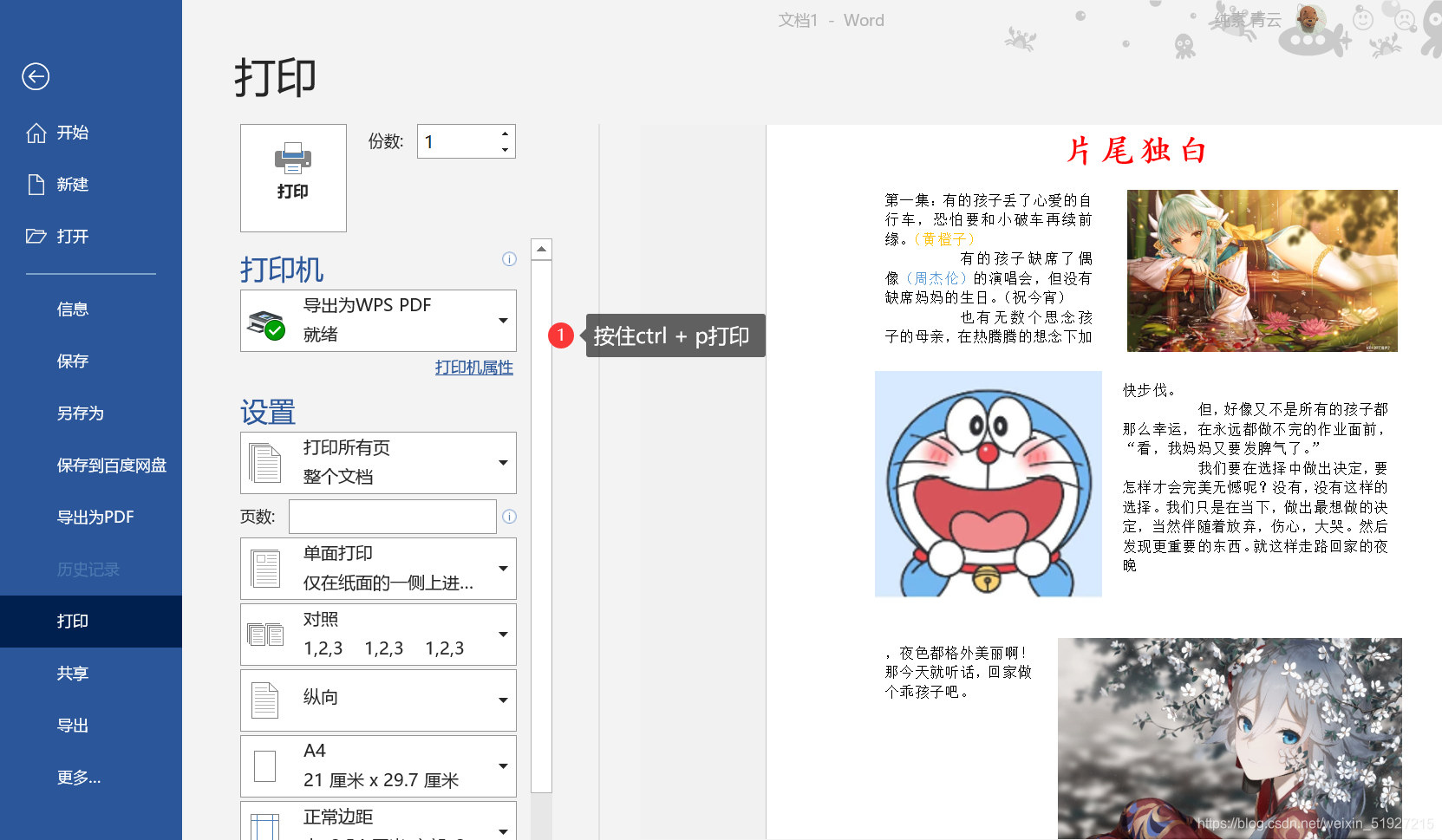
Task: Click the single-sided page icon
Action: pyautogui.click(x=265, y=569)
